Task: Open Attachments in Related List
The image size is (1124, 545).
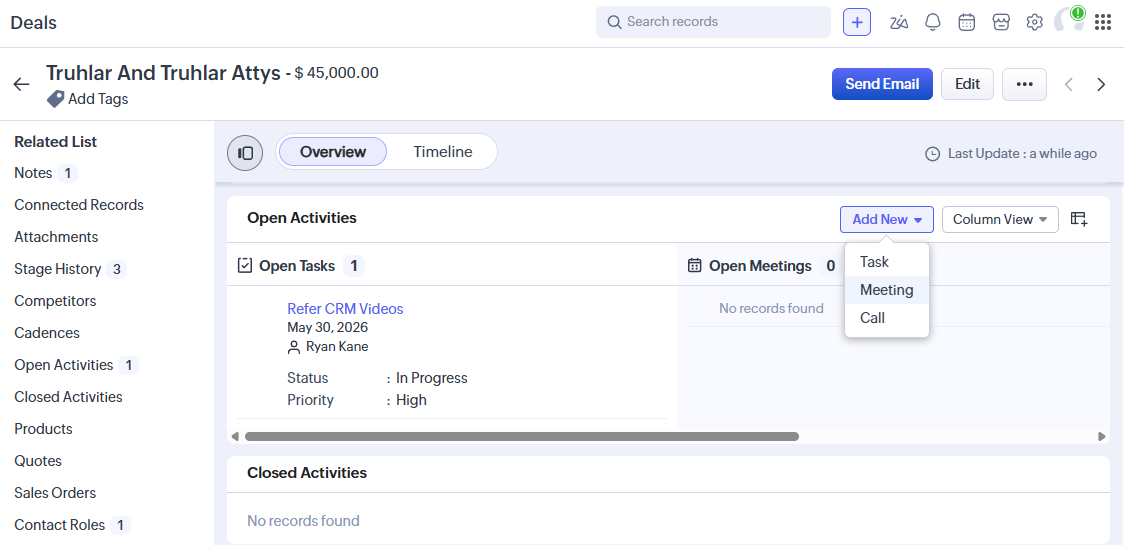Action: coord(56,237)
